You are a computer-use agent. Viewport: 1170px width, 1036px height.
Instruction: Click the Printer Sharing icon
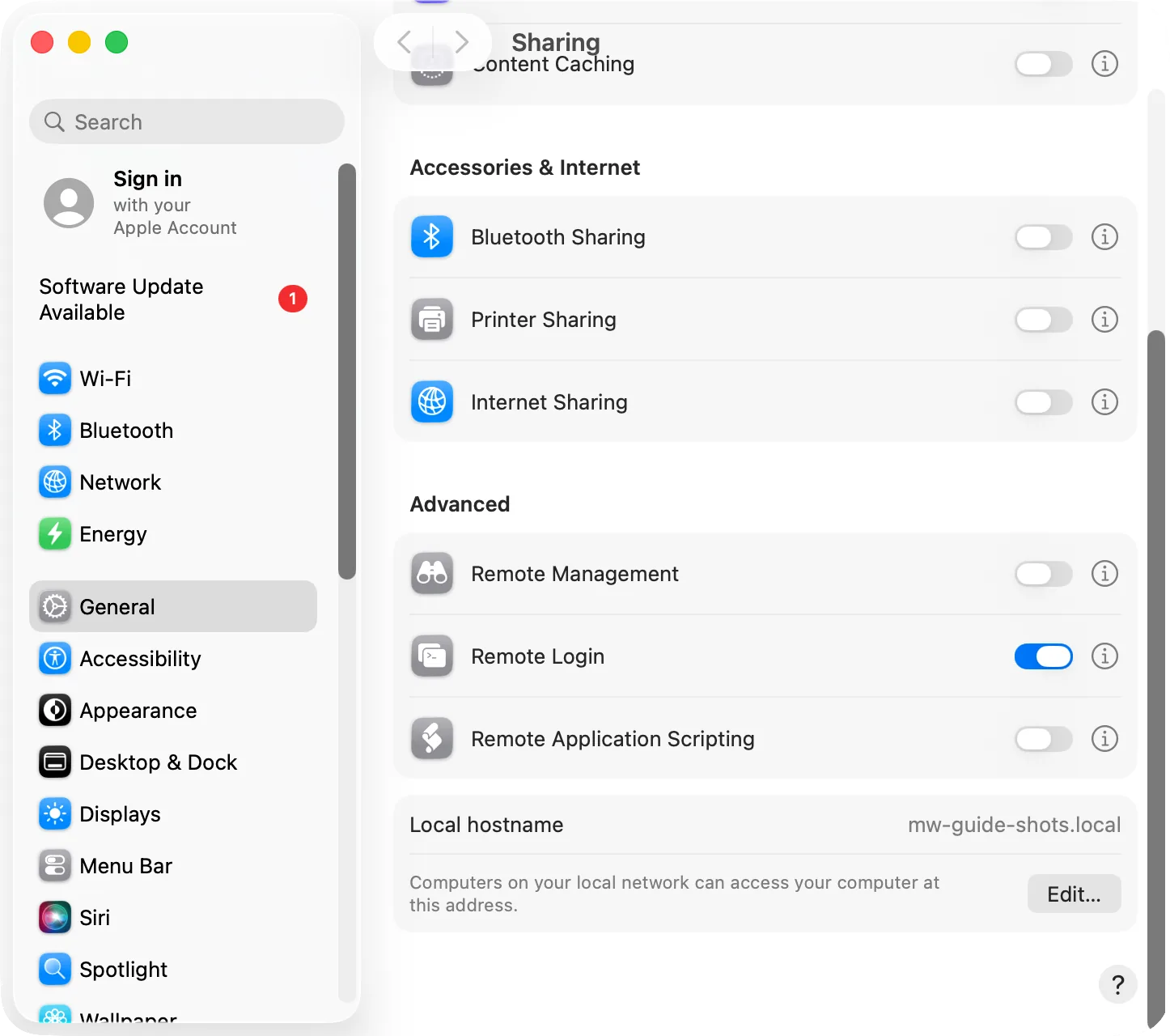coord(432,320)
